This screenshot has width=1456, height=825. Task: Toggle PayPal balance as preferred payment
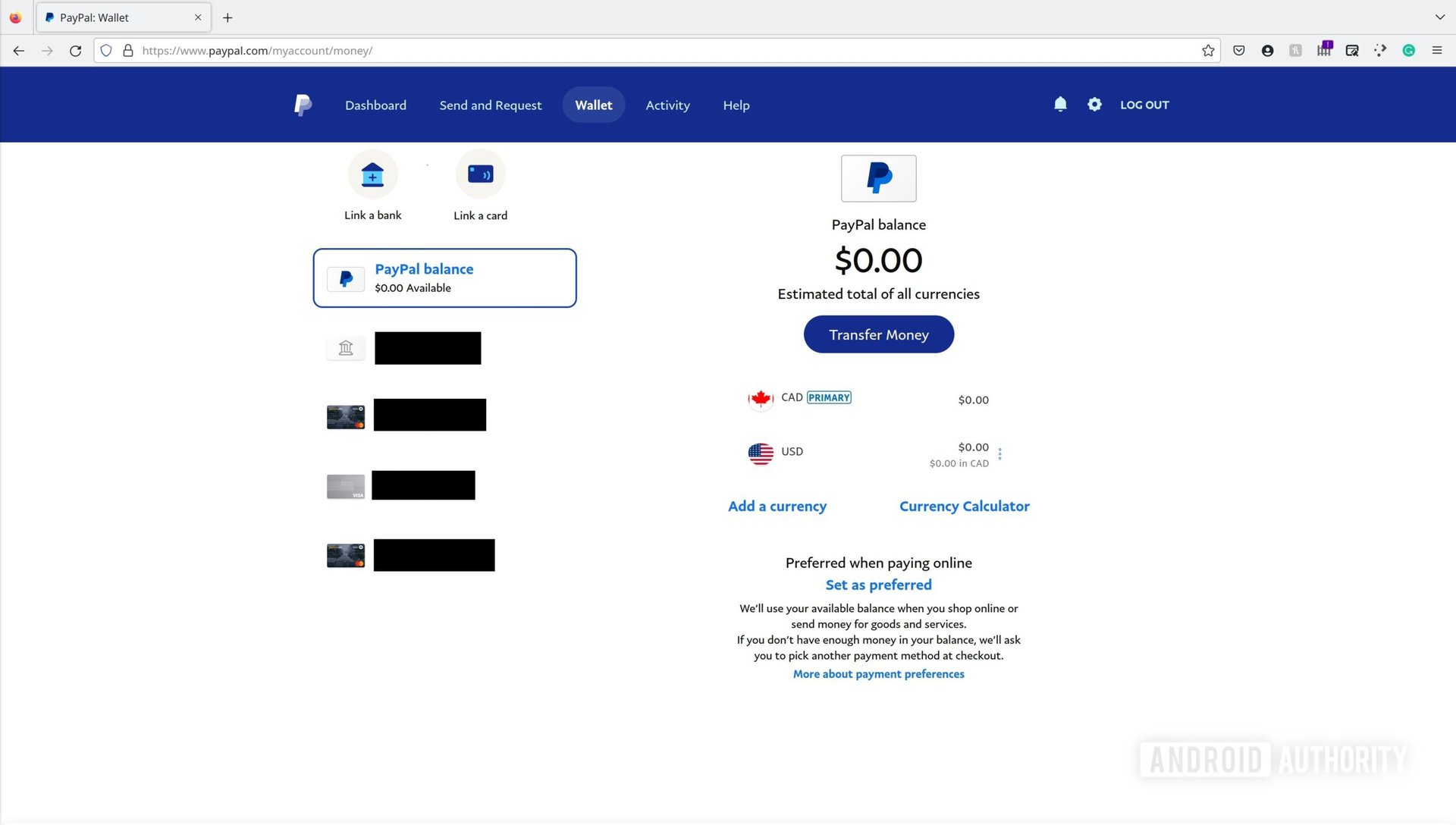878,584
